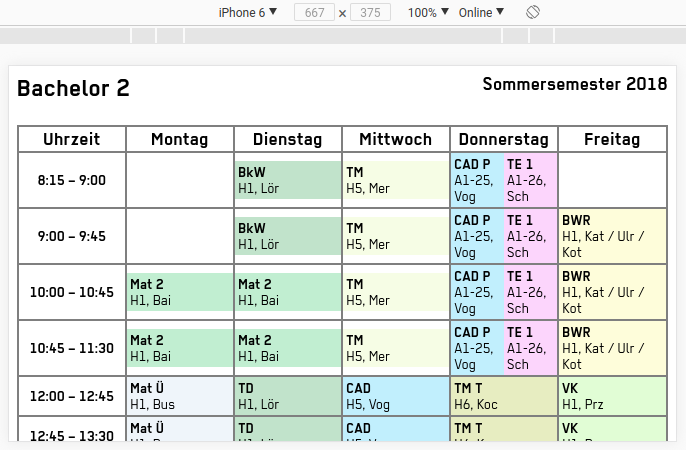The height and width of the screenshot is (450, 686).
Task: Open the iPhone 6 device dropdown
Action: pyautogui.click(x=247, y=12)
